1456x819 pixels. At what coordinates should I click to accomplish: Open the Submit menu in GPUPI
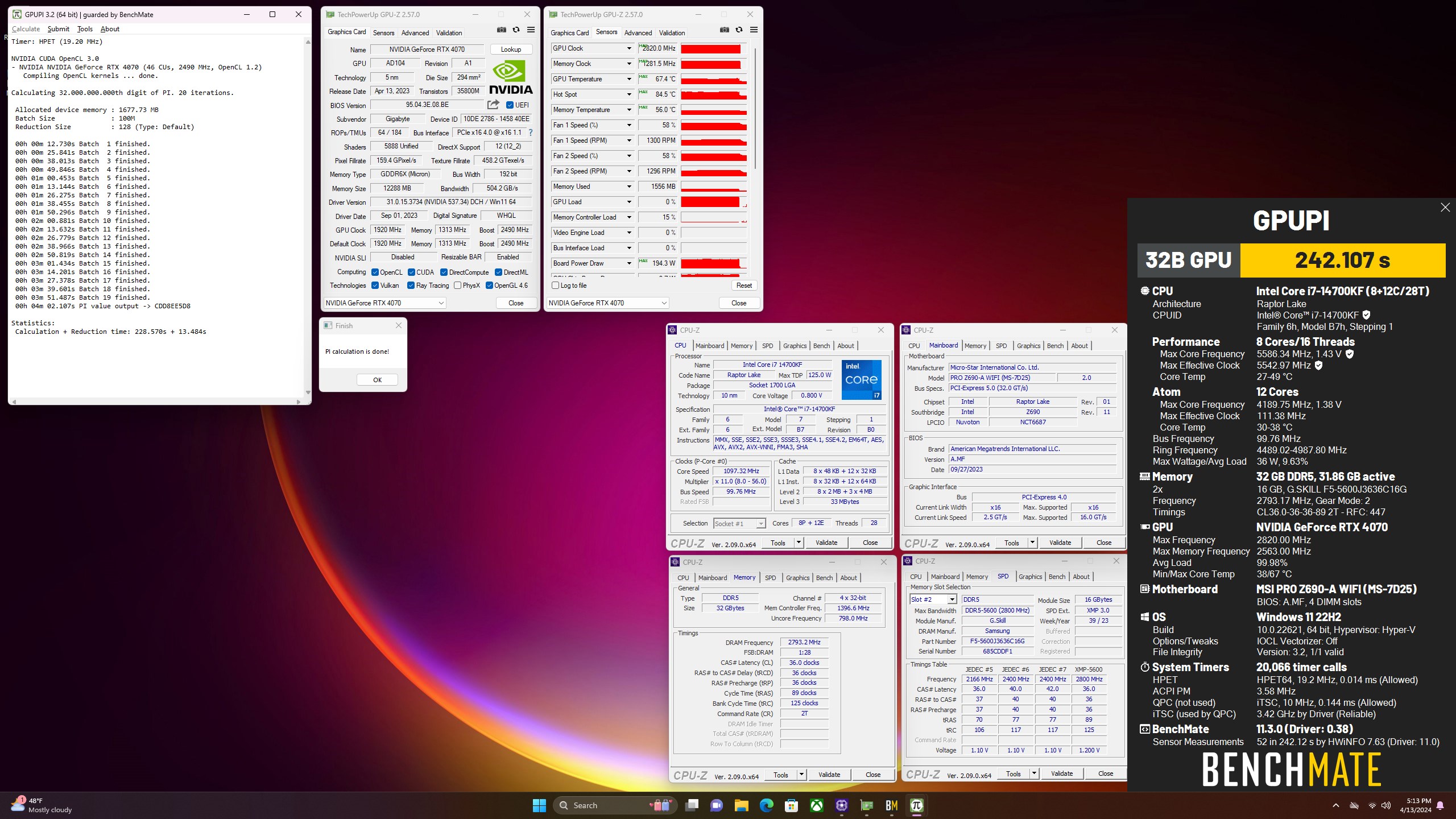click(59, 29)
